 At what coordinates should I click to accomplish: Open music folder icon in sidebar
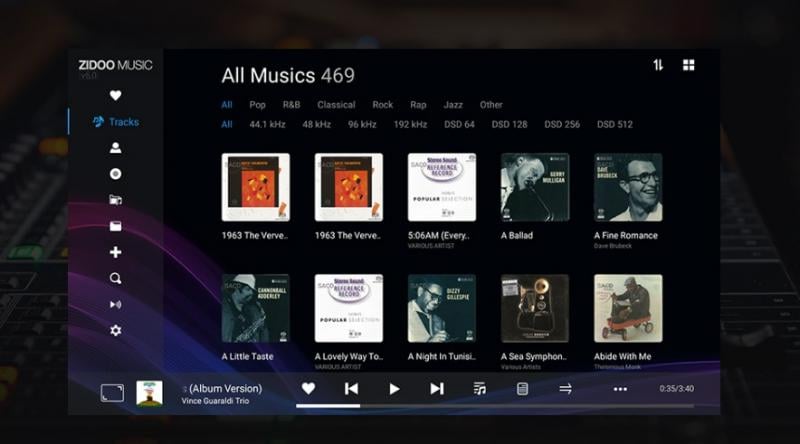(x=115, y=200)
